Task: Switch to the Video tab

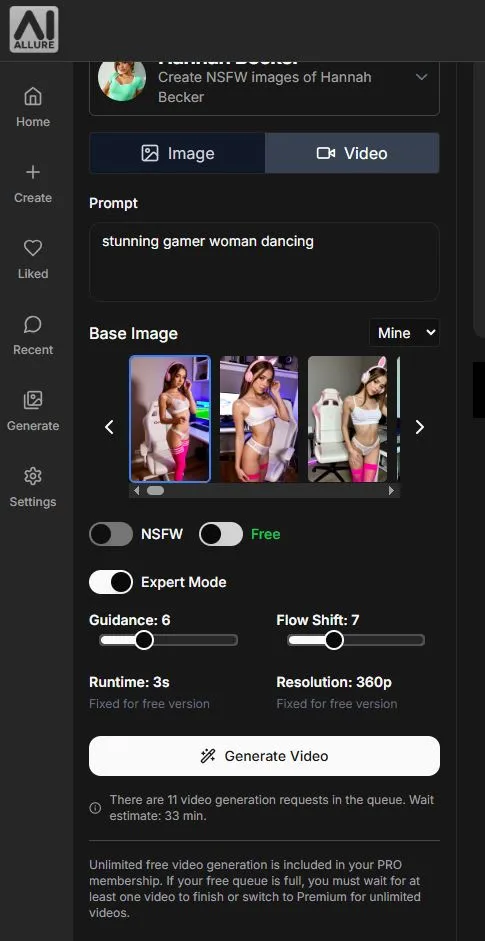Action: click(x=352, y=153)
